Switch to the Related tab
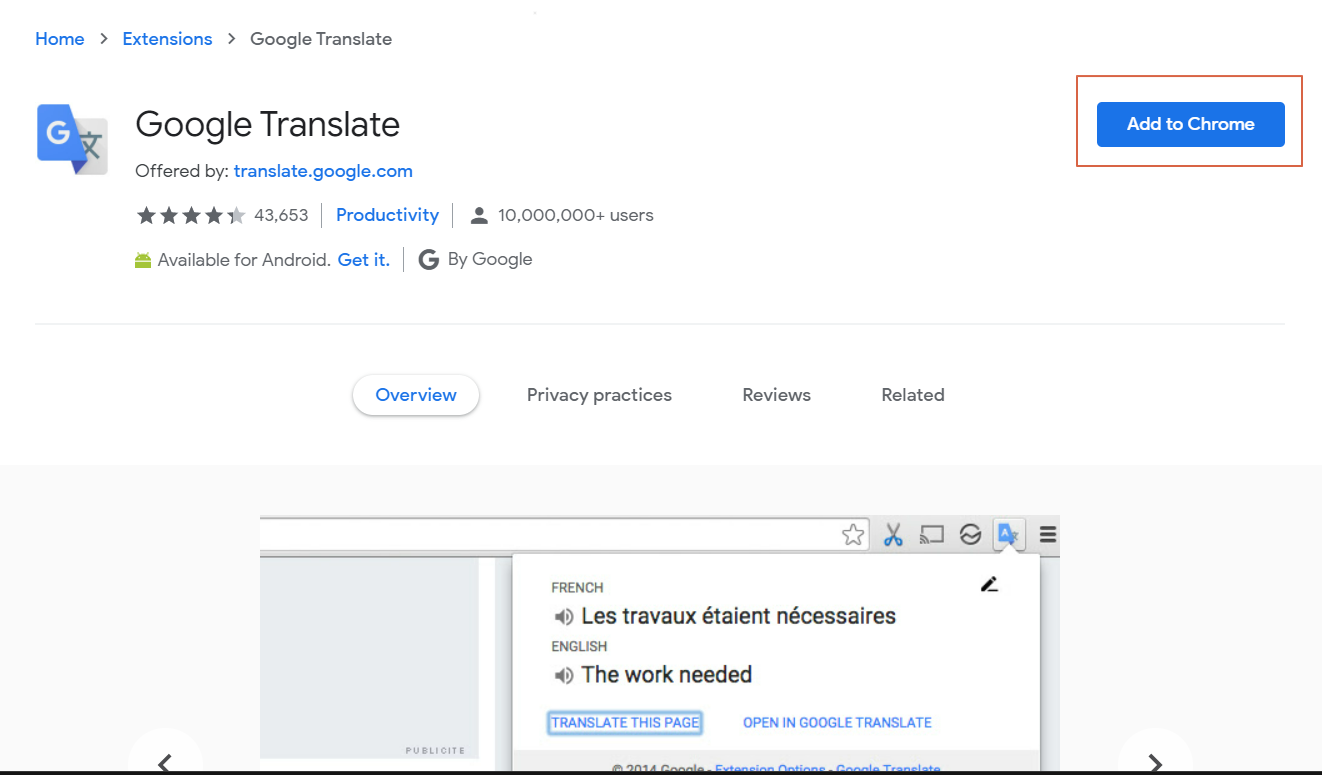 click(913, 395)
